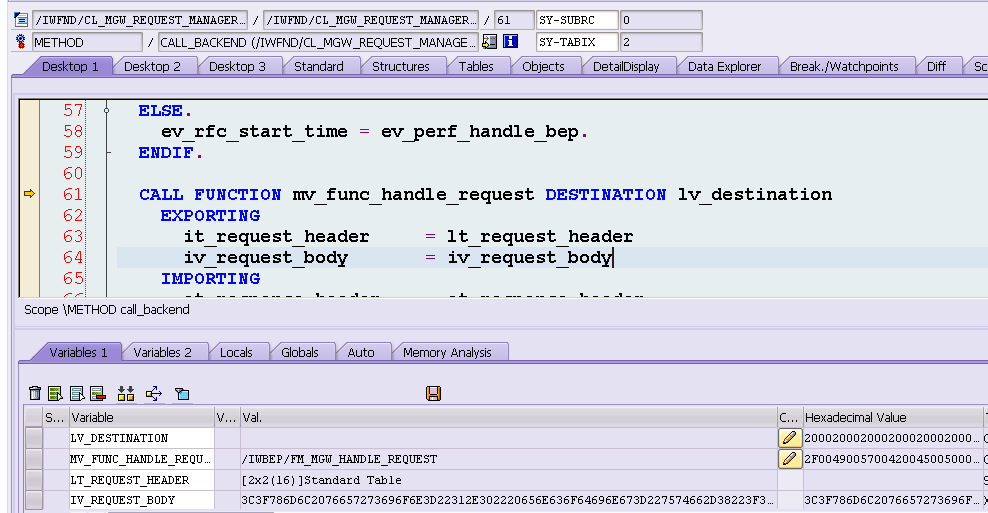The height and width of the screenshot is (513, 988).
Task: Click lv_destination in code line 61
Action: pyautogui.click(x=755, y=195)
